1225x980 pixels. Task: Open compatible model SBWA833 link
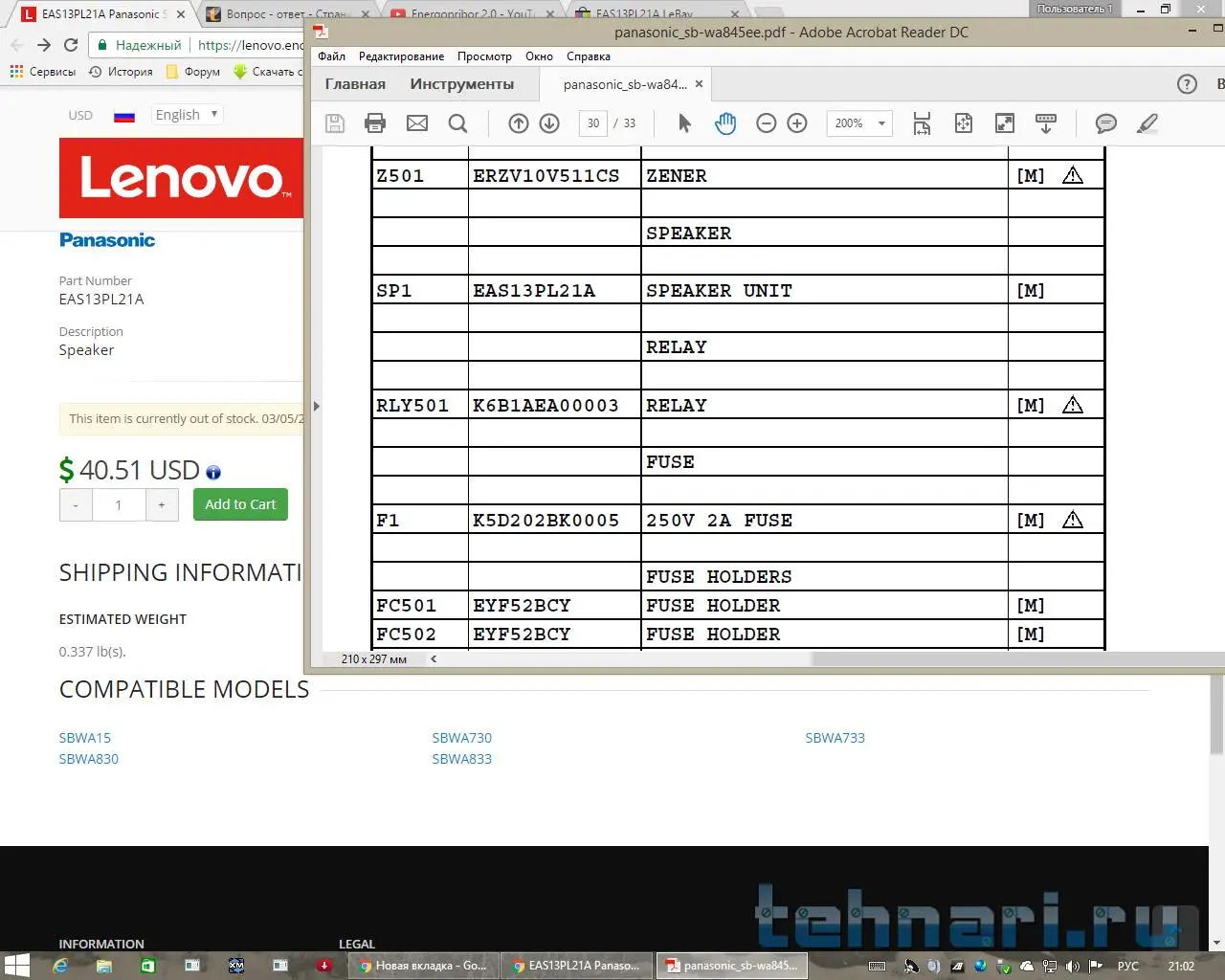click(x=462, y=759)
